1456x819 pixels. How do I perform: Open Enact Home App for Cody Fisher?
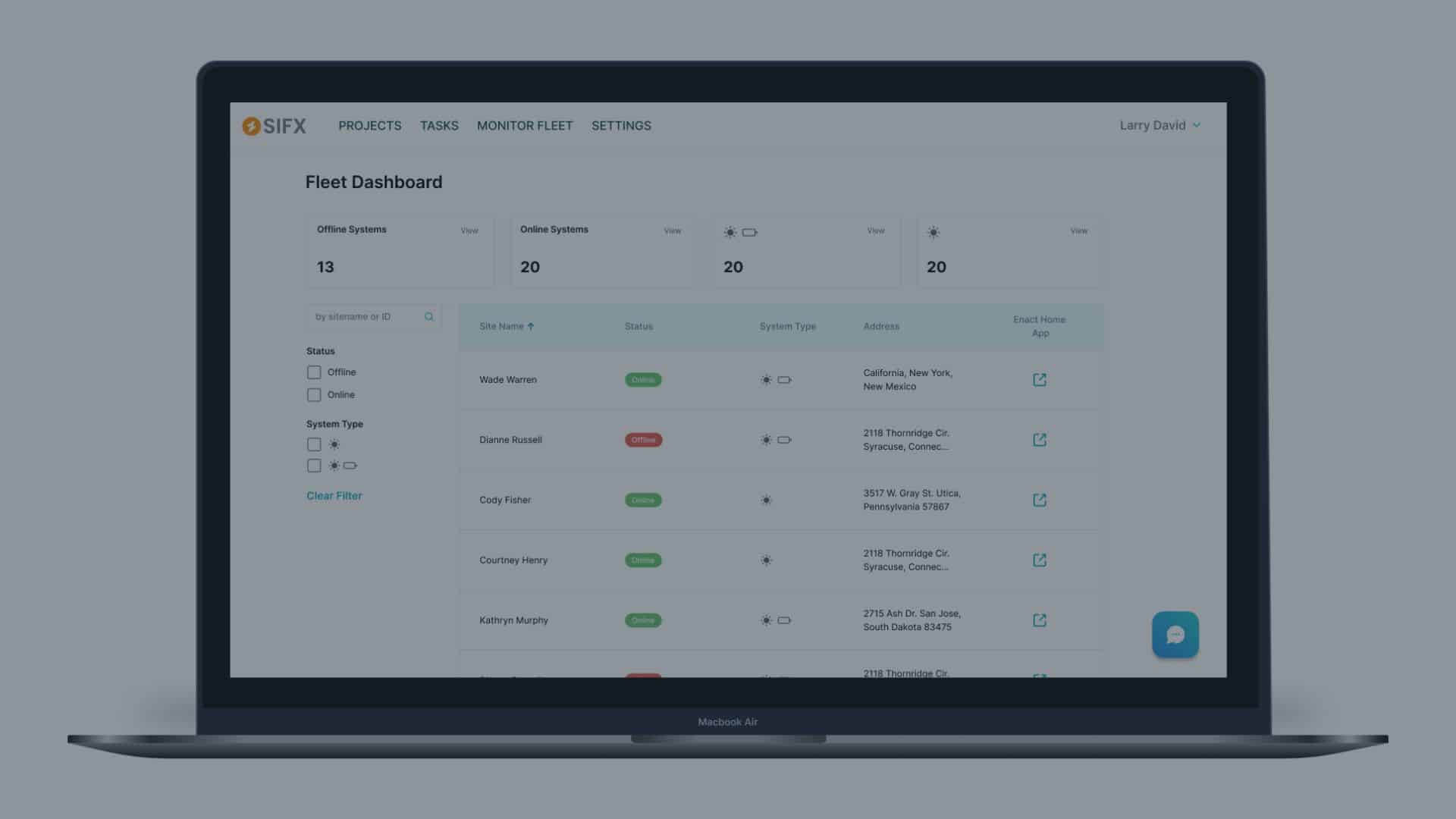[1039, 500]
